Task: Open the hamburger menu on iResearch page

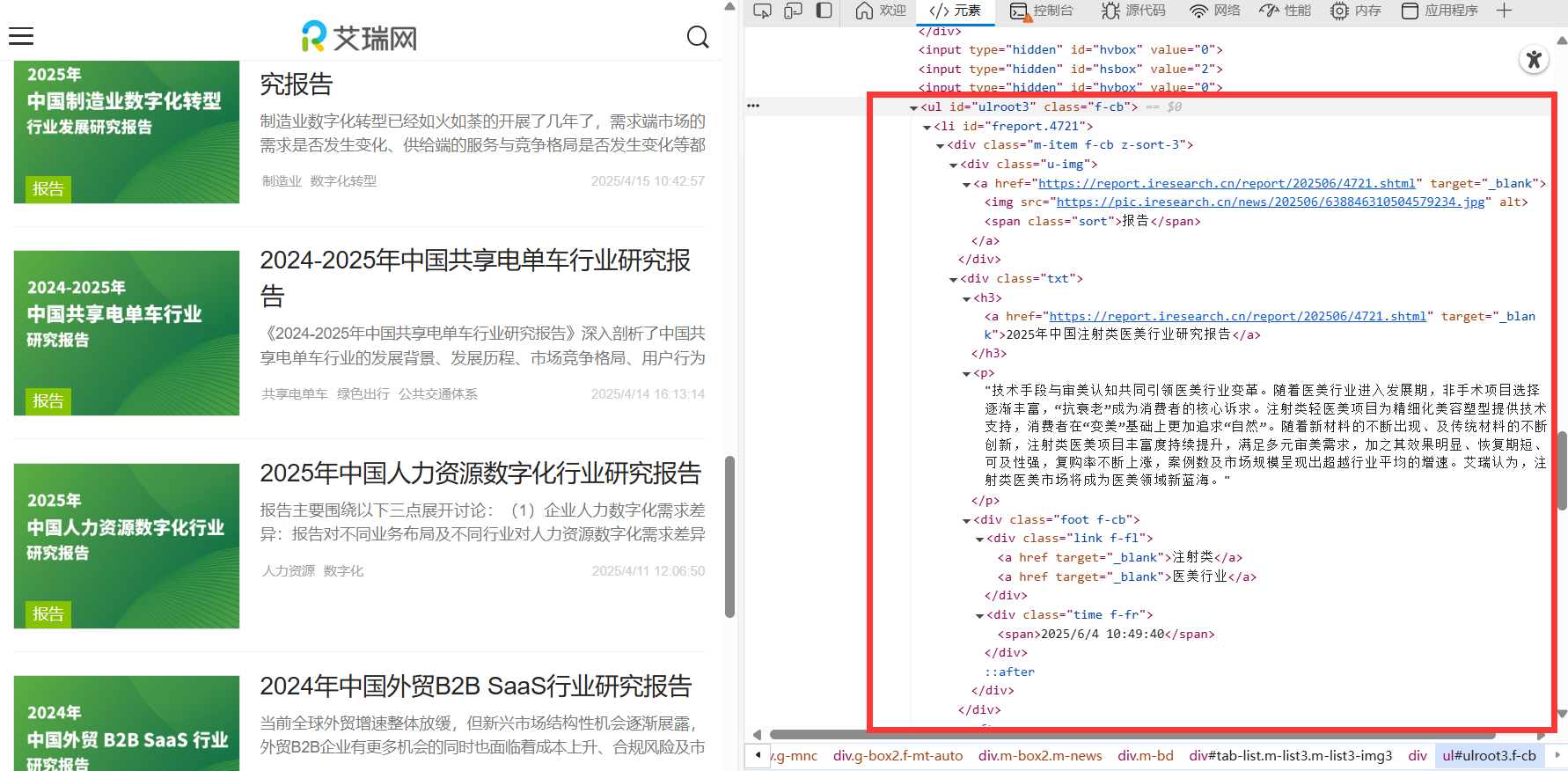Action: (x=21, y=36)
